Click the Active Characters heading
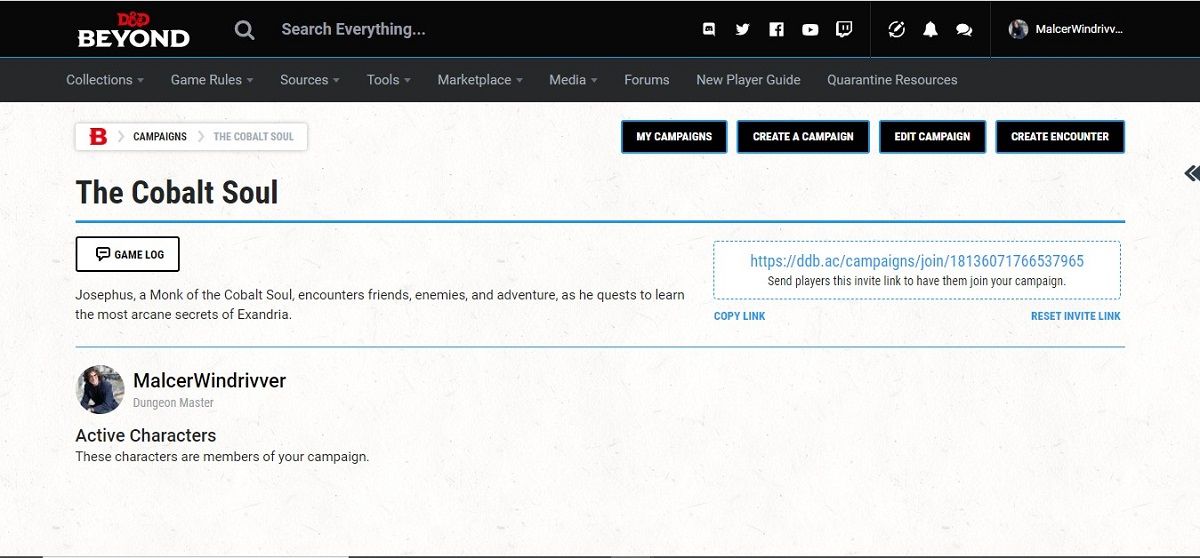The height and width of the screenshot is (558, 1200). pyautogui.click(x=146, y=436)
